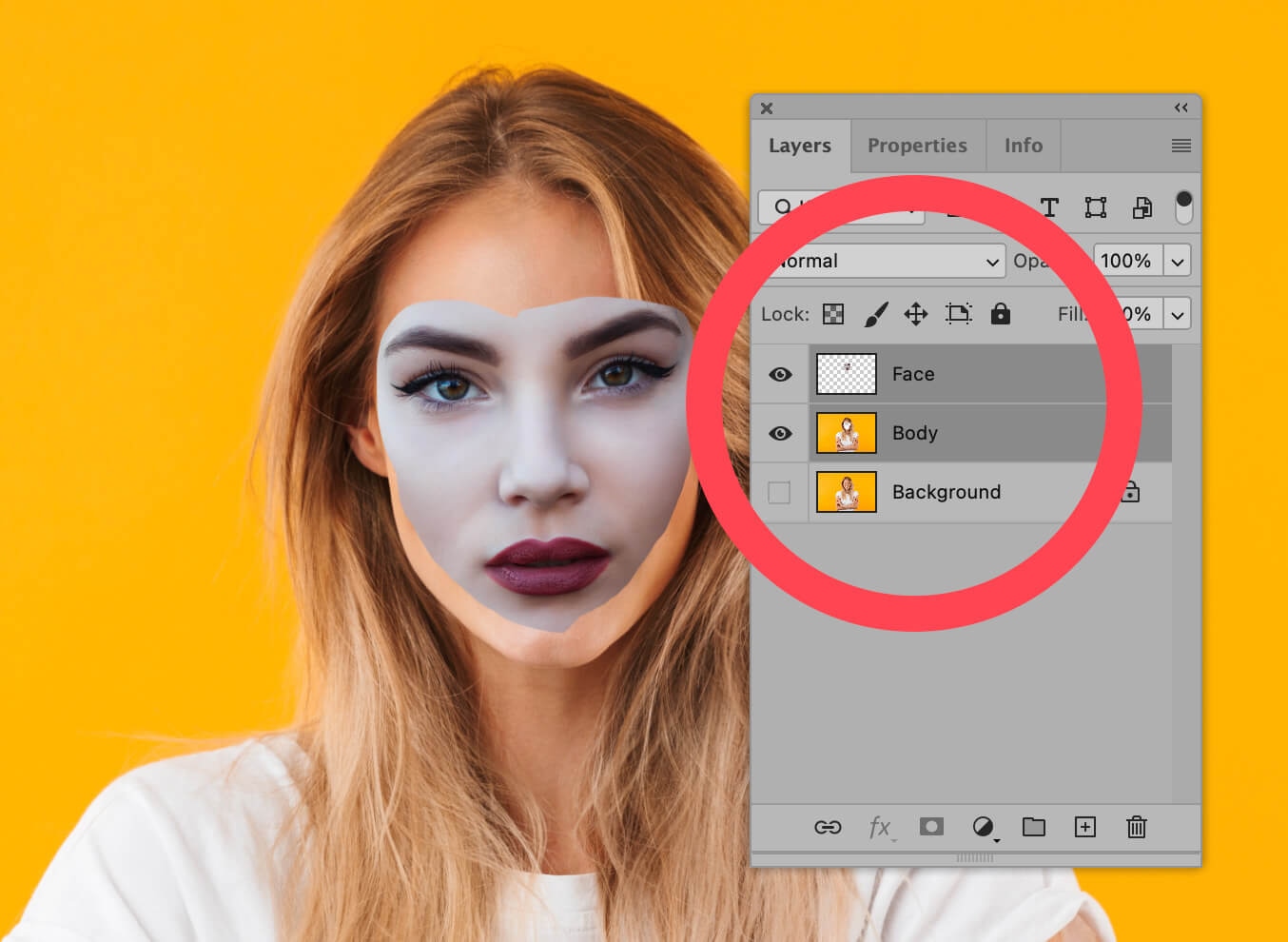Expand the Opacity dropdown arrow

point(1178,261)
